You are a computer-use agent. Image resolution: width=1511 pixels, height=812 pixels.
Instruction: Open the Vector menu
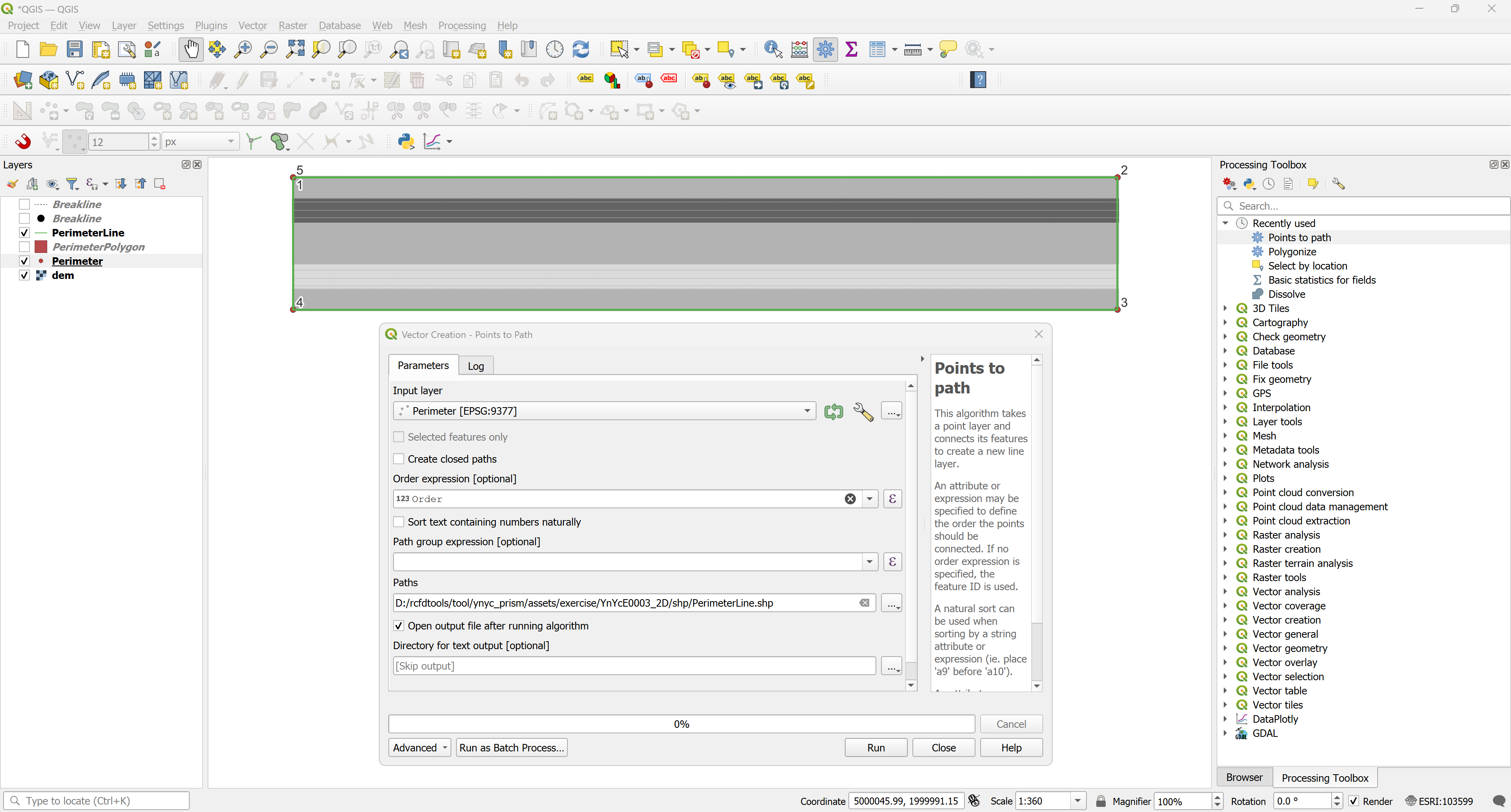(x=253, y=25)
